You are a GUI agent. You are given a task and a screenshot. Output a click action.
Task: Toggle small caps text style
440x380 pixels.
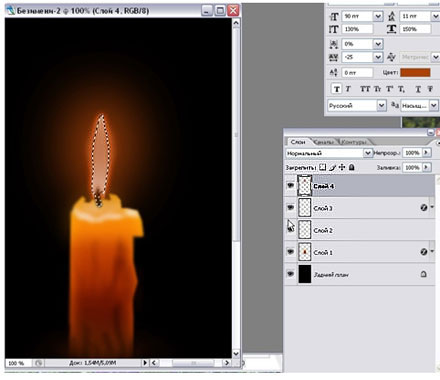[377, 89]
